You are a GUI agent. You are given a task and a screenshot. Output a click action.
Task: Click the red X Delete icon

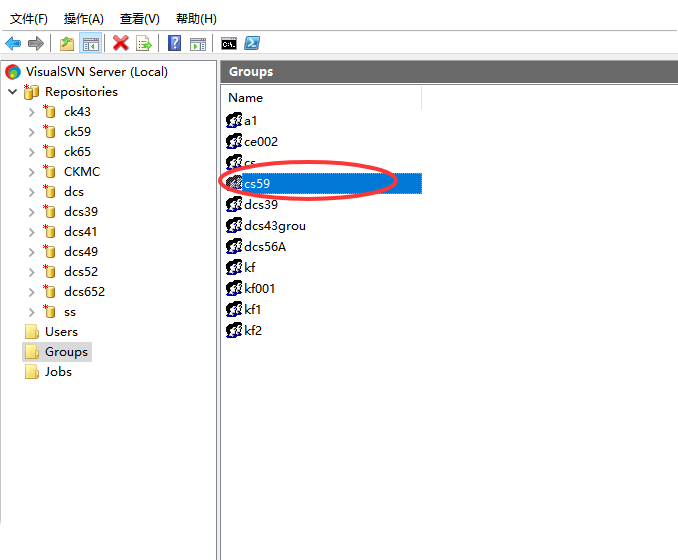[x=121, y=43]
